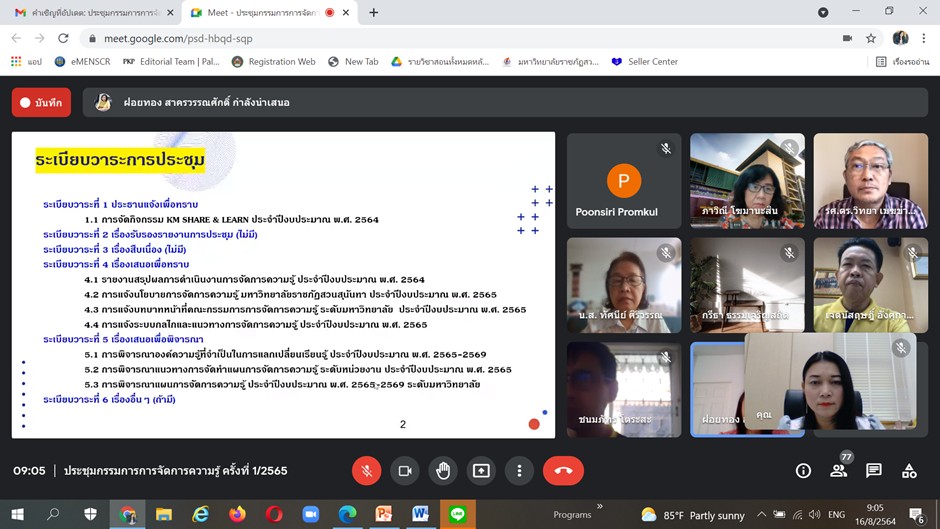Leave the call with red hangup button
Viewport: 940px width, 529px height.
pyautogui.click(x=563, y=471)
